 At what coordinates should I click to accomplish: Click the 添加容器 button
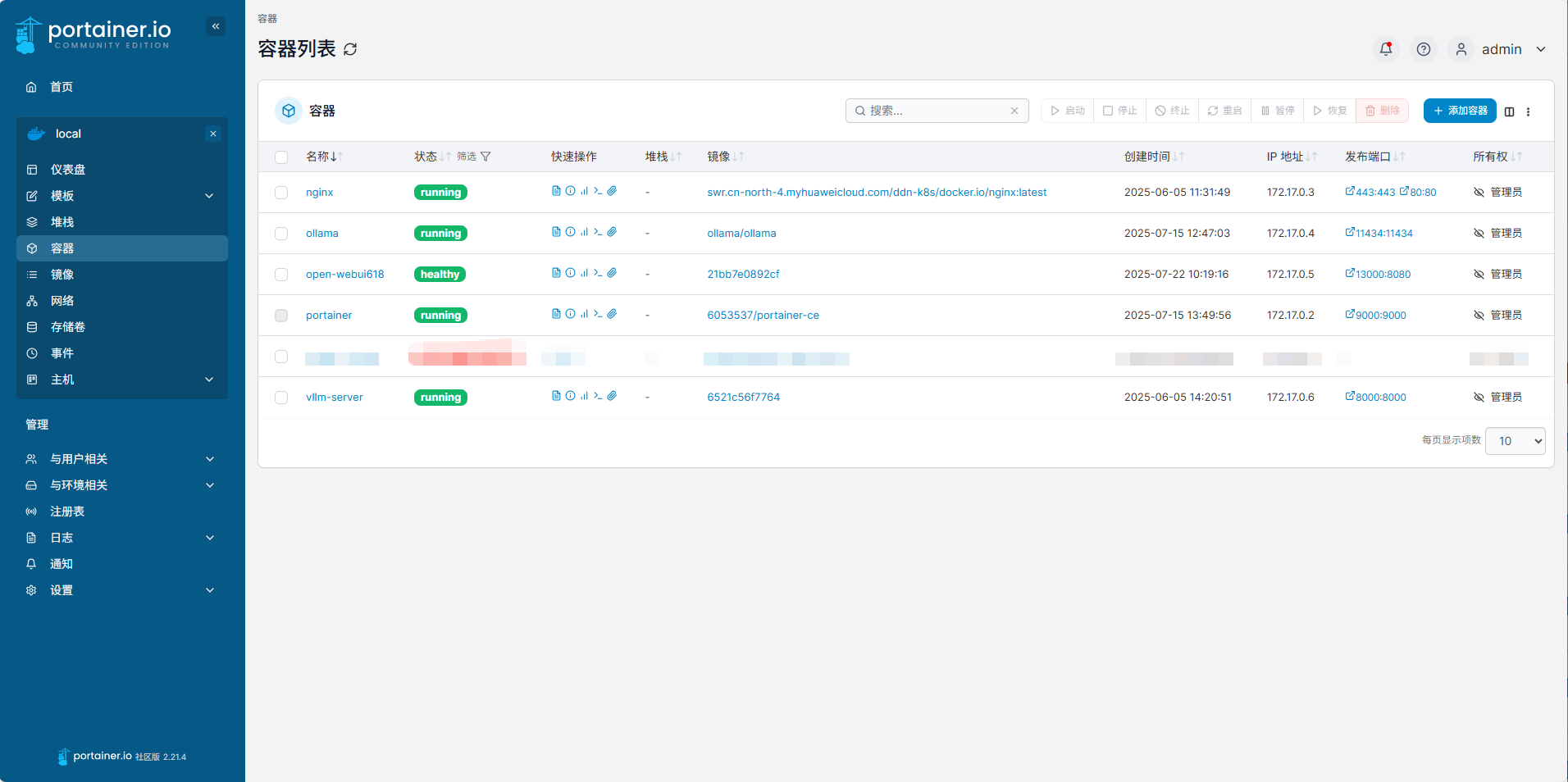point(1460,111)
